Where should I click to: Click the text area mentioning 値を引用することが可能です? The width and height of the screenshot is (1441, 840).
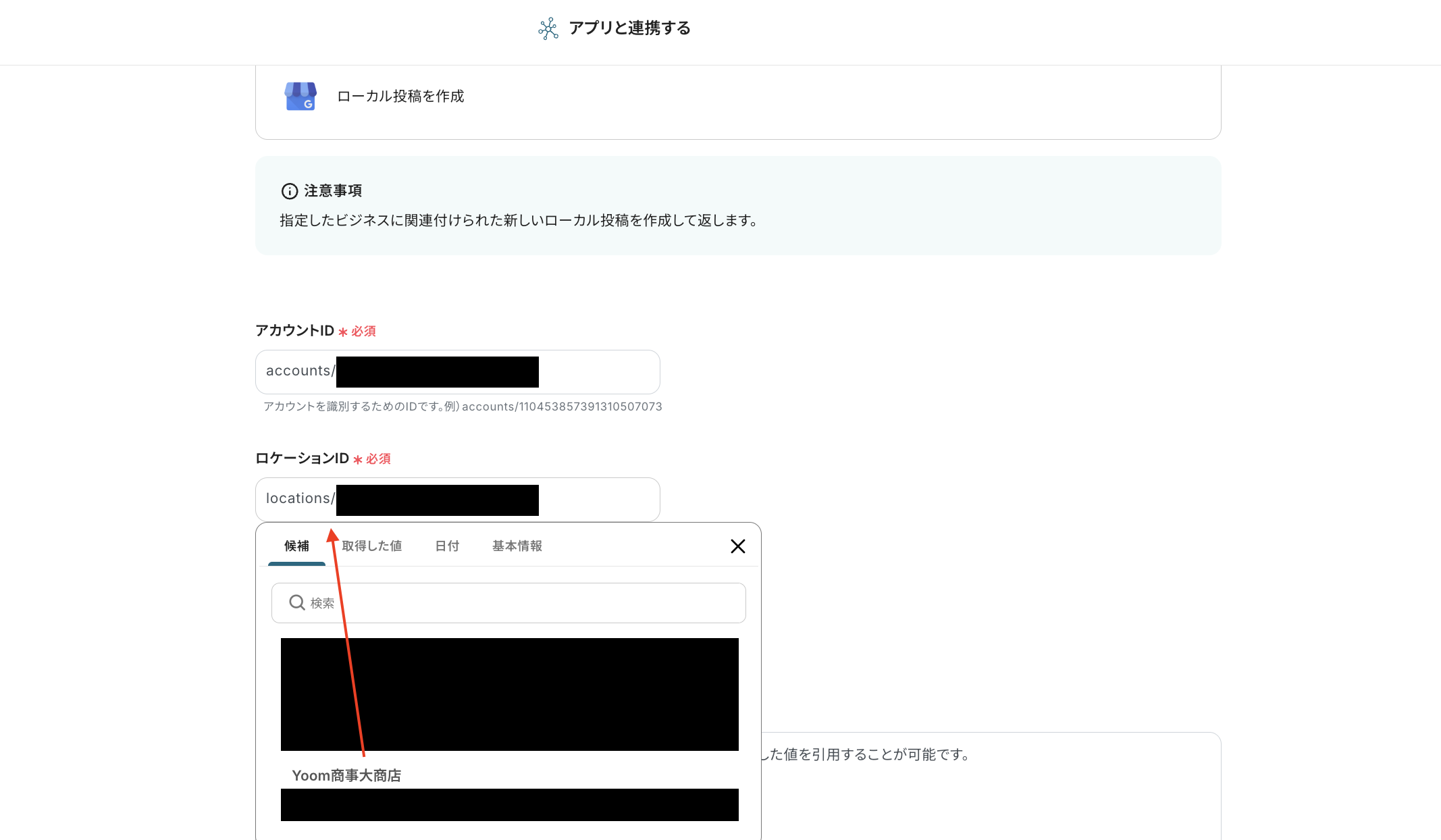tap(871, 755)
